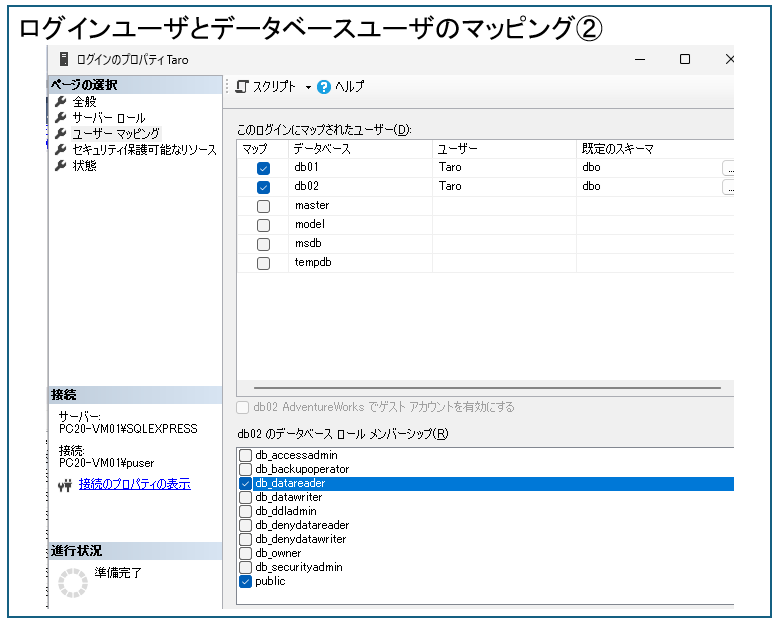Click the dbo schema cell for db01

(x=649, y=168)
